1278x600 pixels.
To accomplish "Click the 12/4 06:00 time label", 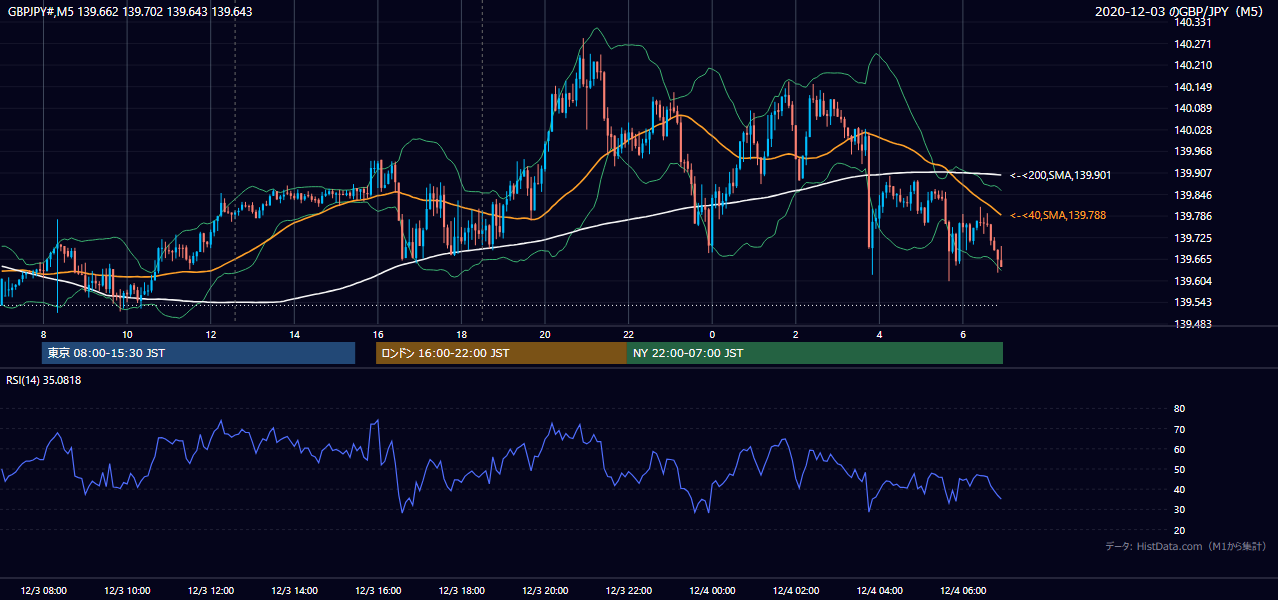I will [x=963, y=591].
